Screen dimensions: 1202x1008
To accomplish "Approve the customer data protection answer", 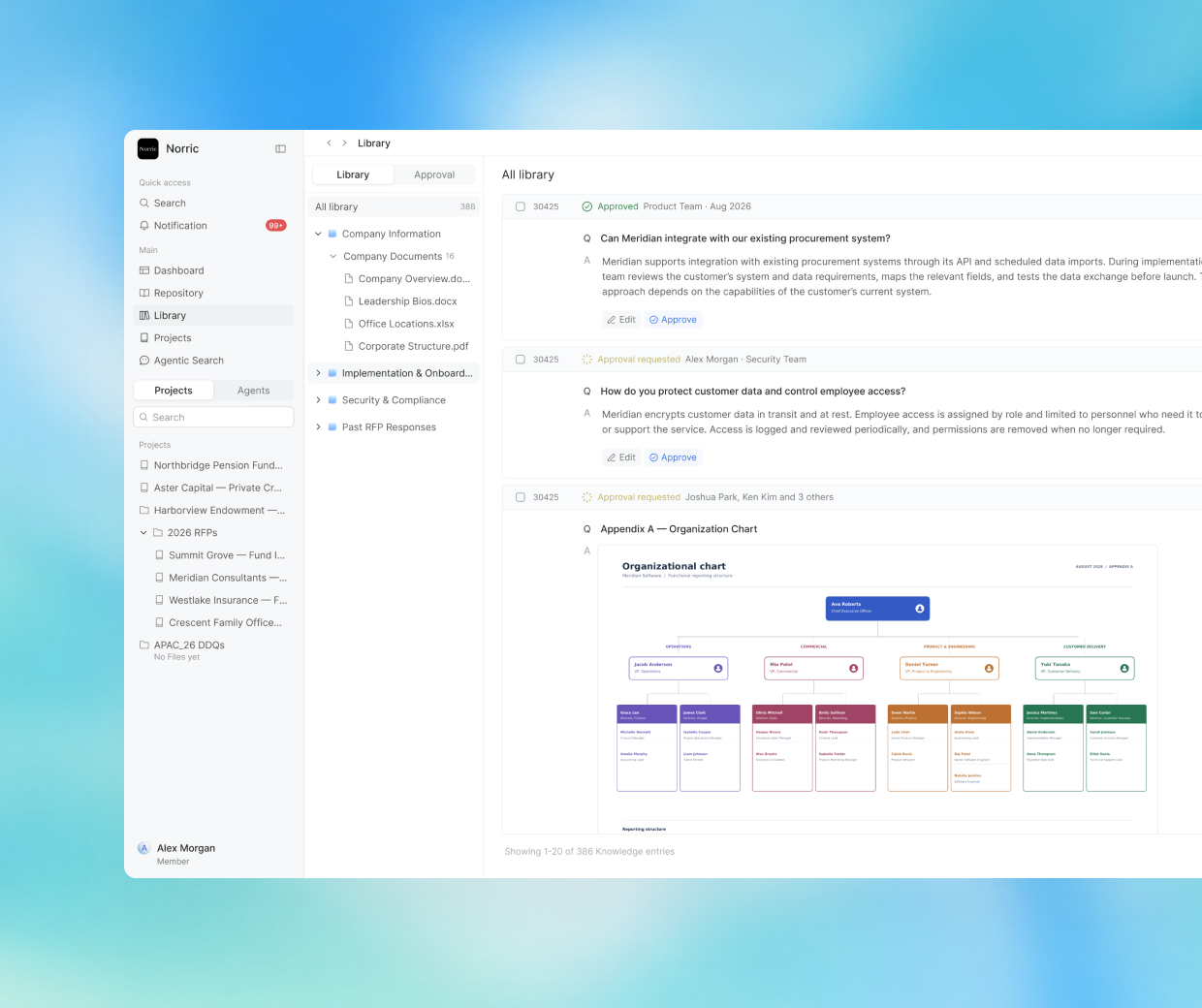I will 673,457.
